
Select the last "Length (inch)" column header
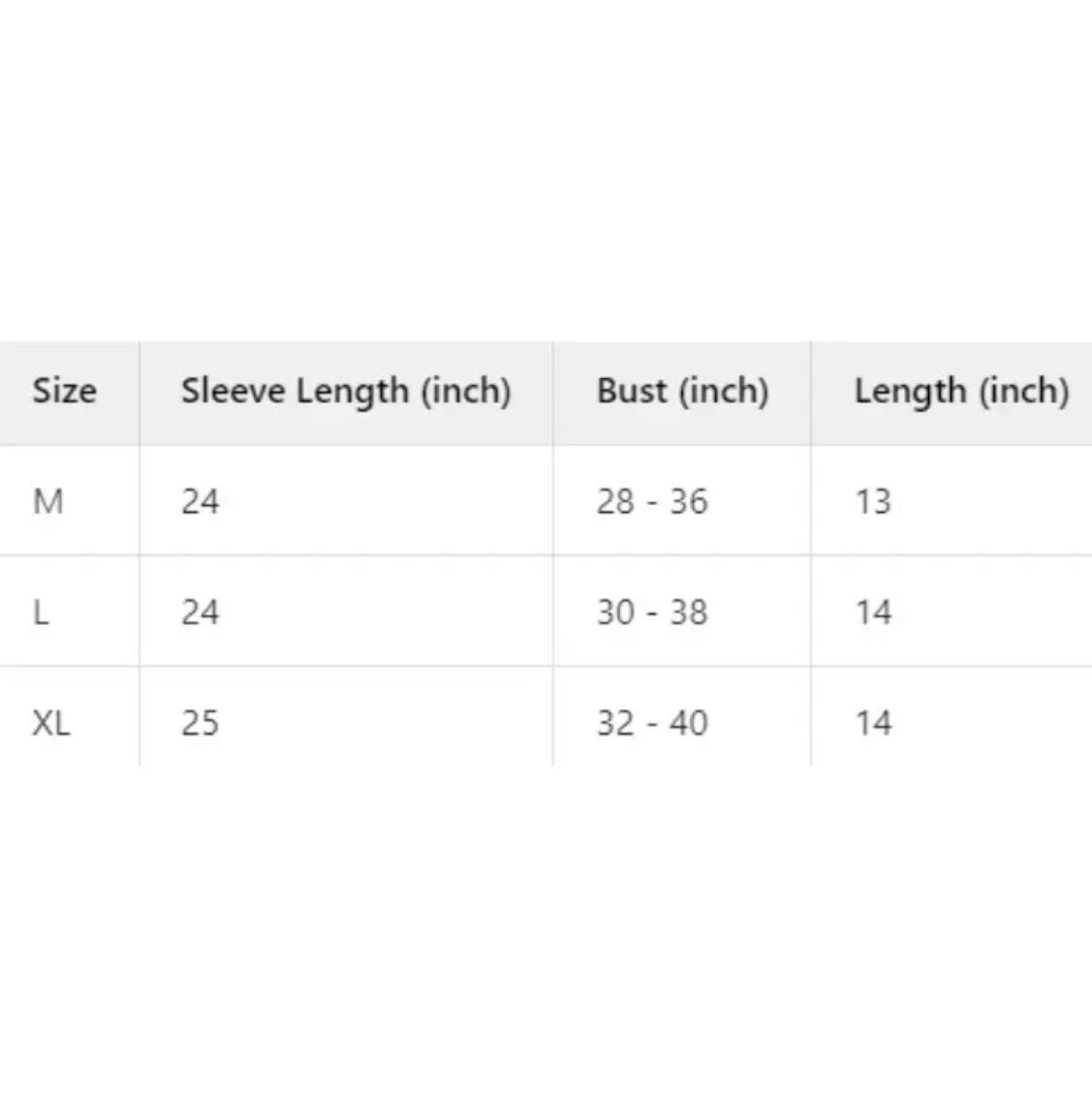[x=961, y=392]
